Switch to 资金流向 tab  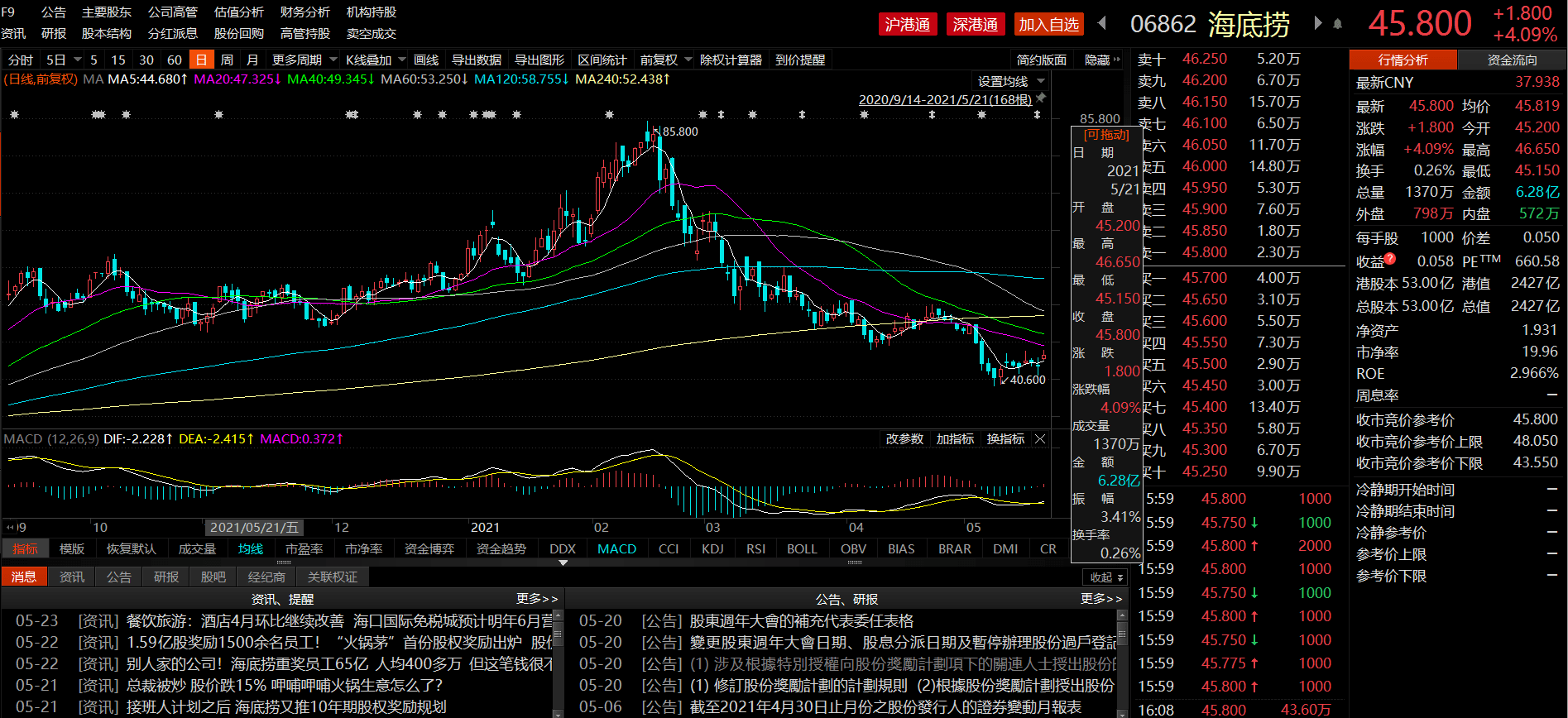coord(1512,60)
